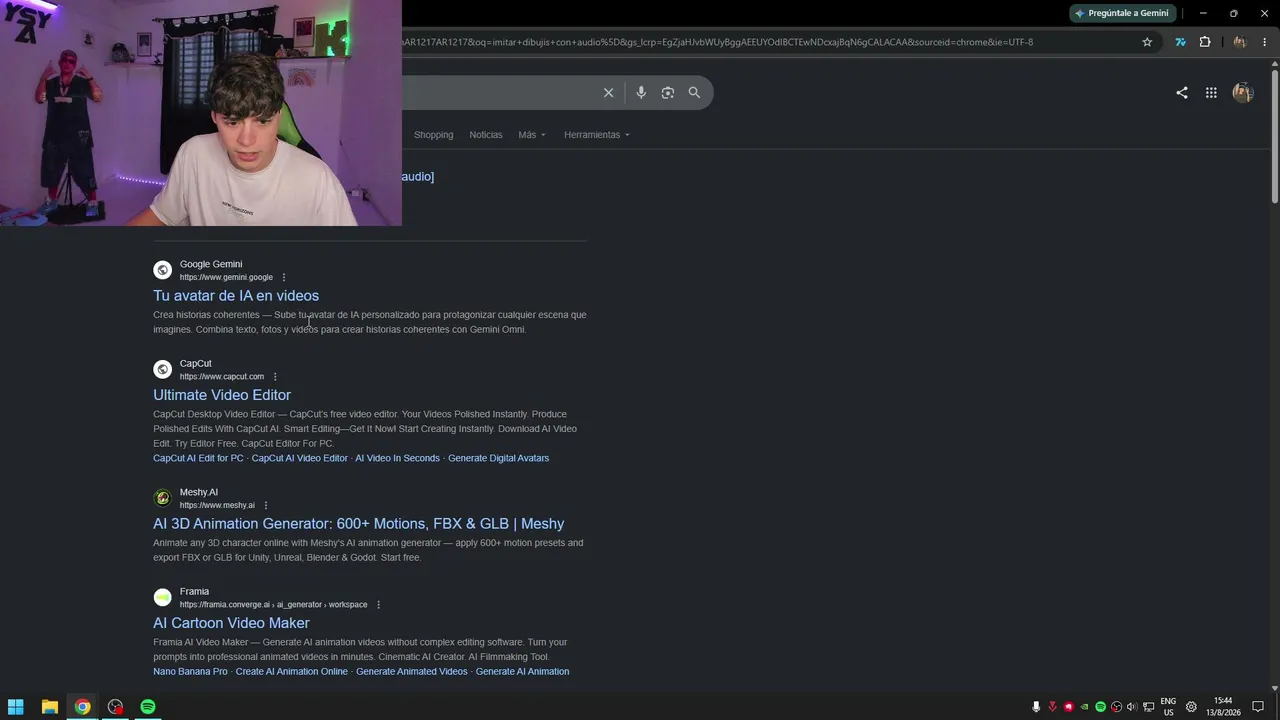
Task: Click the 'https://www.gemini.google' URL text
Action: click(x=226, y=278)
